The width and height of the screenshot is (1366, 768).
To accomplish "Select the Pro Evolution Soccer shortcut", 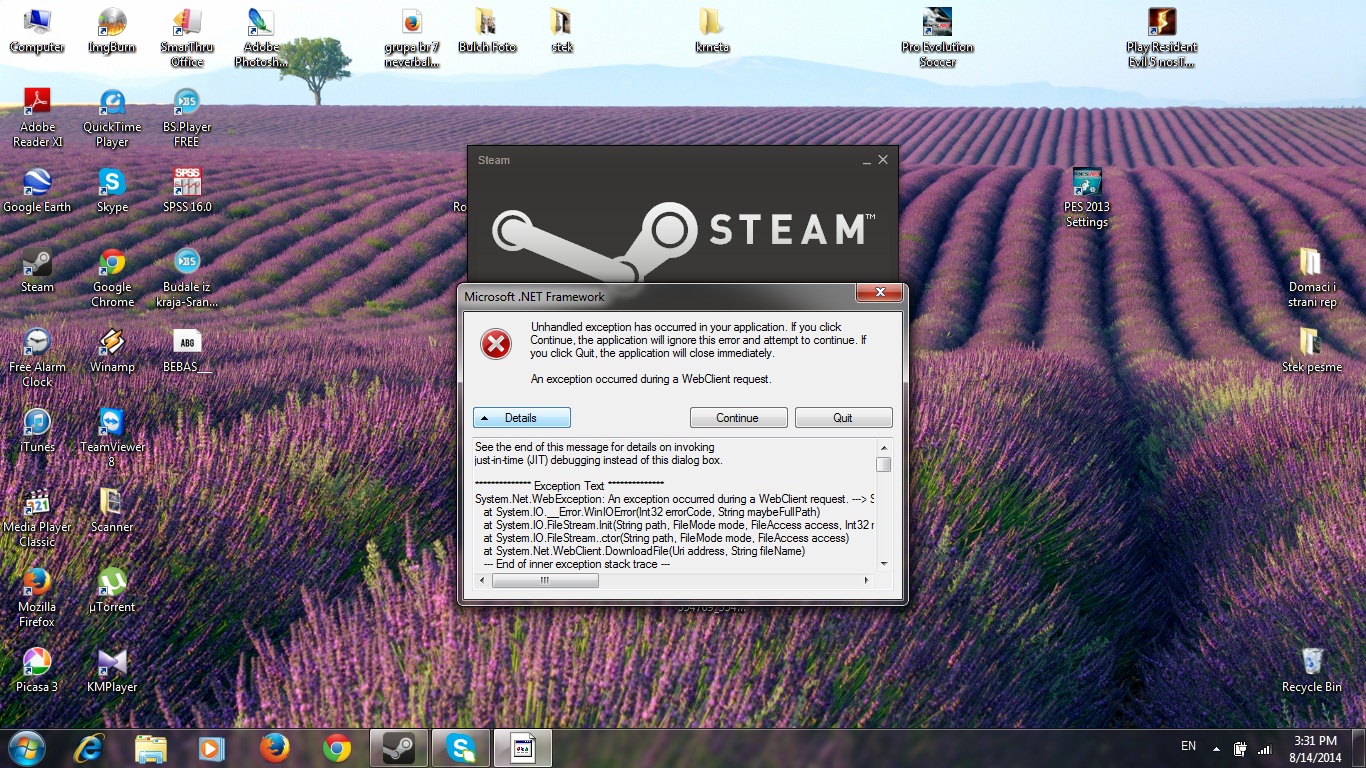I will coord(937,38).
